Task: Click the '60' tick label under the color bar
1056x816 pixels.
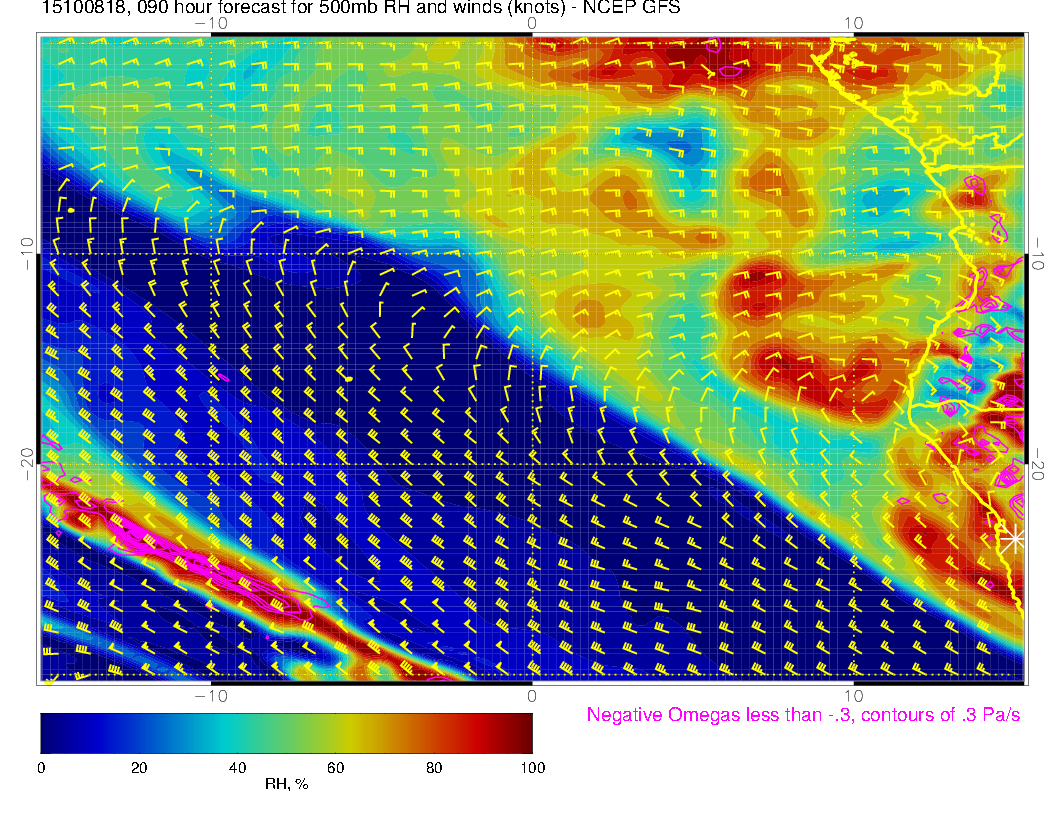Action: (335, 768)
